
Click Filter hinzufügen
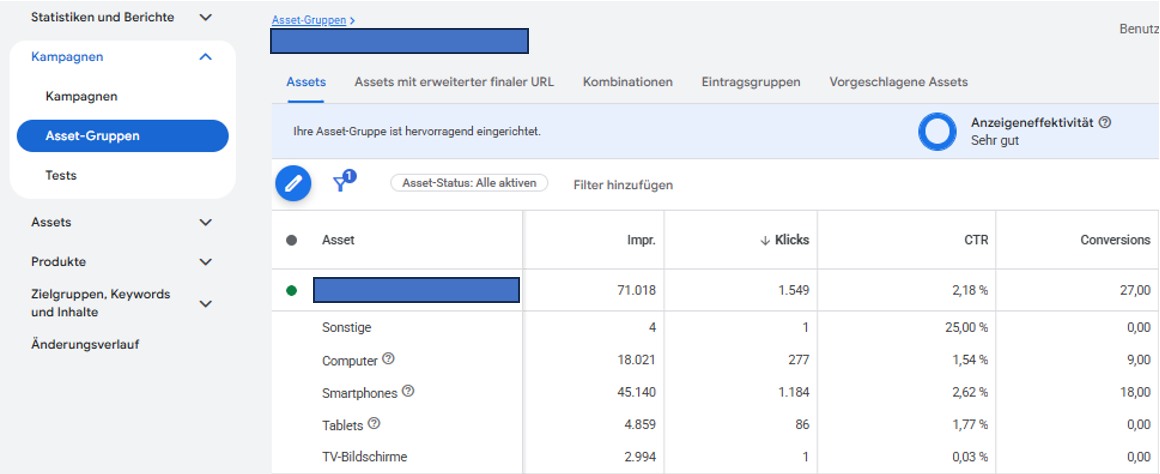pyautogui.click(x=623, y=185)
